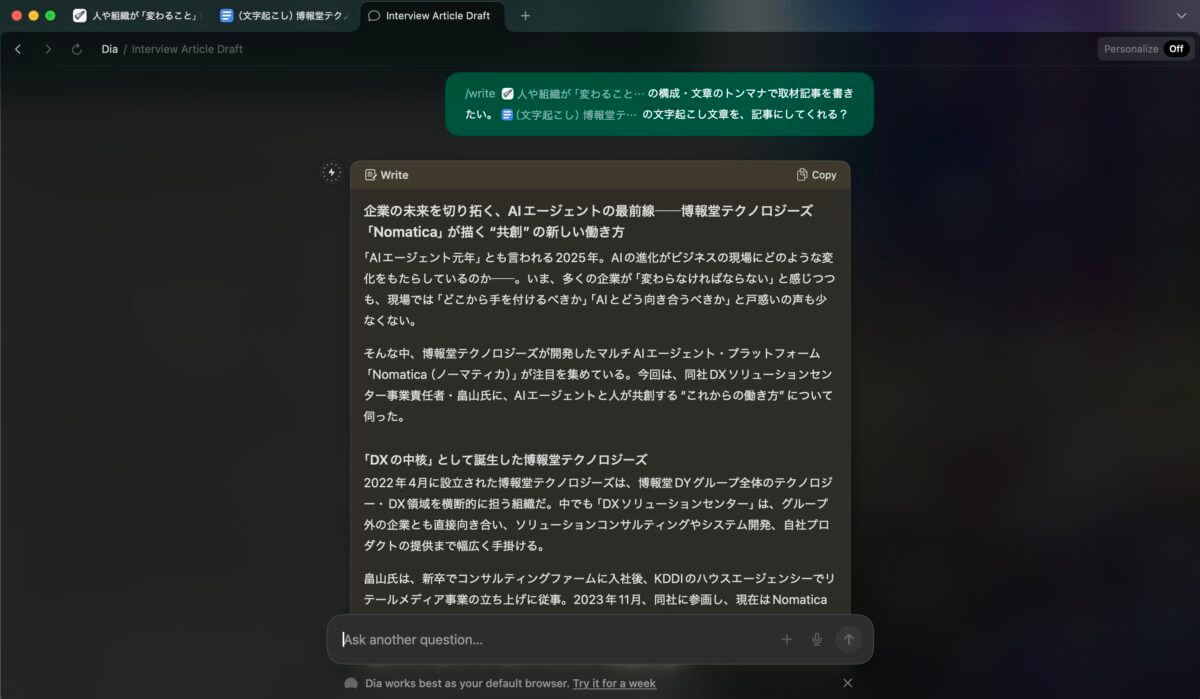This screenshot has height=699, width=1200.
Task: Dismiss the default browser banner with the X
Action: click(x=848, y=683)
